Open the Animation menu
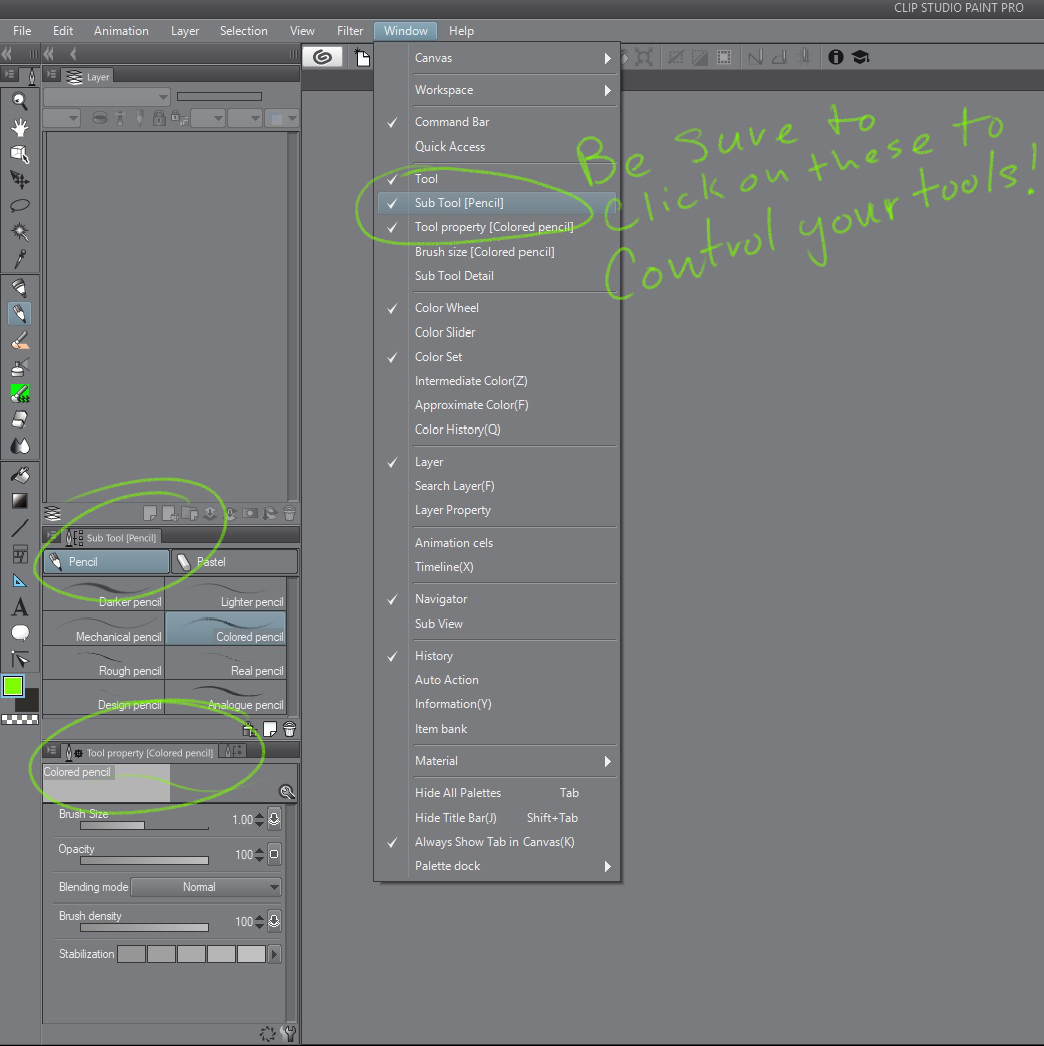1044x1046 pixels. 121,31
